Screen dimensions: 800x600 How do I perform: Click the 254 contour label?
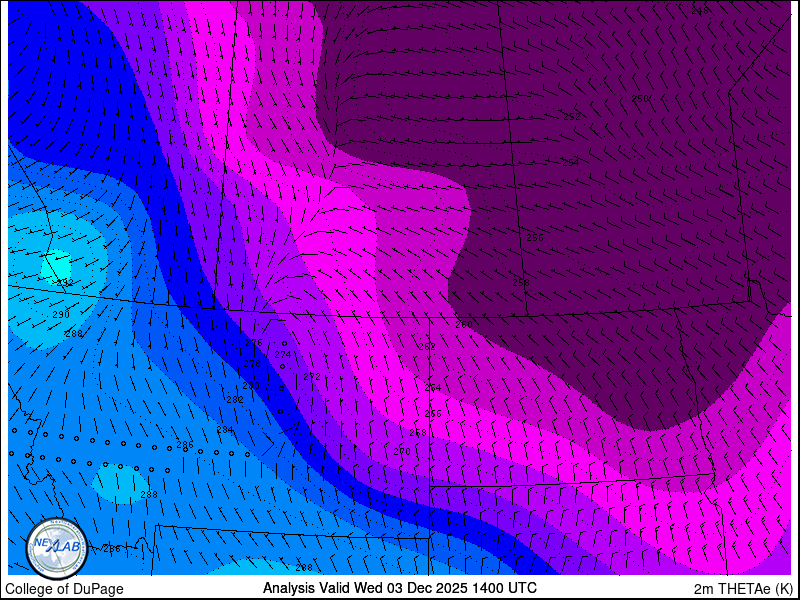pyautogui.click(x=571, y=163)
